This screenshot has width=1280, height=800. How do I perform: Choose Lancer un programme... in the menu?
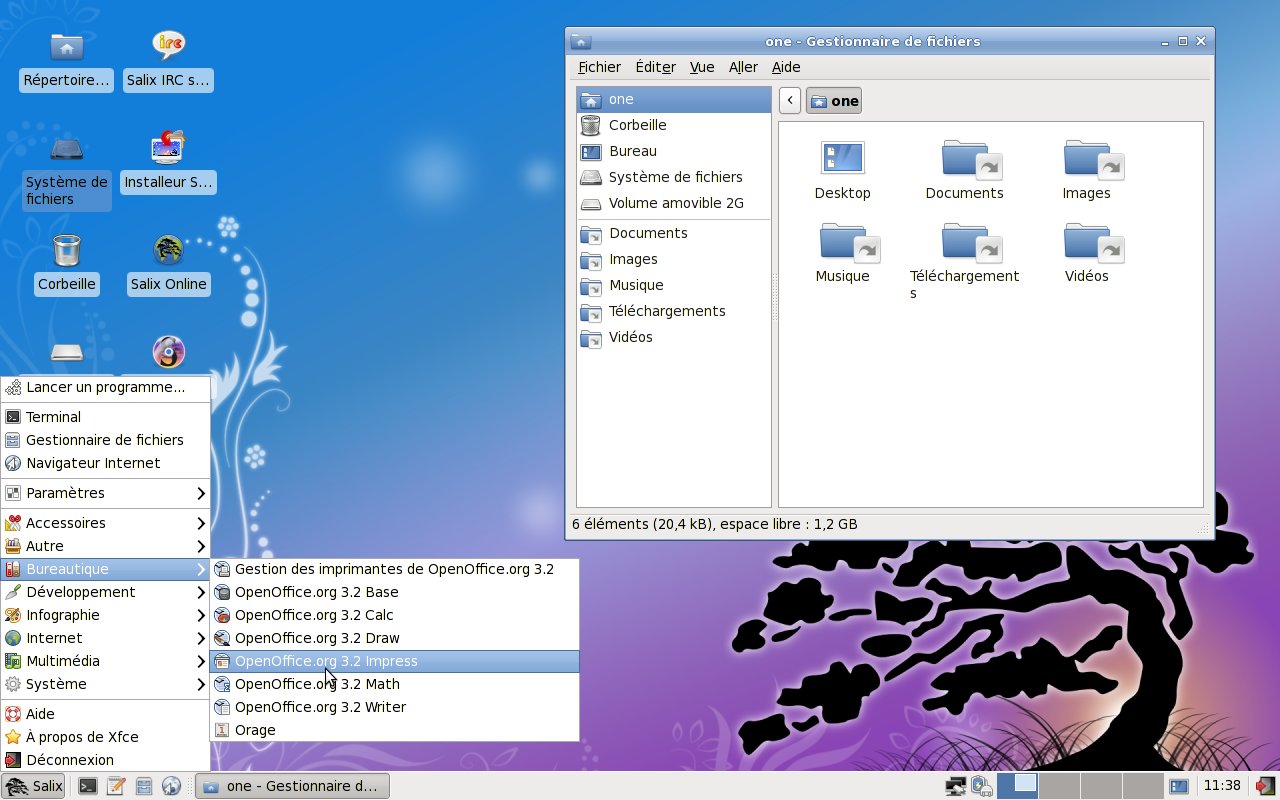point(105,387)
